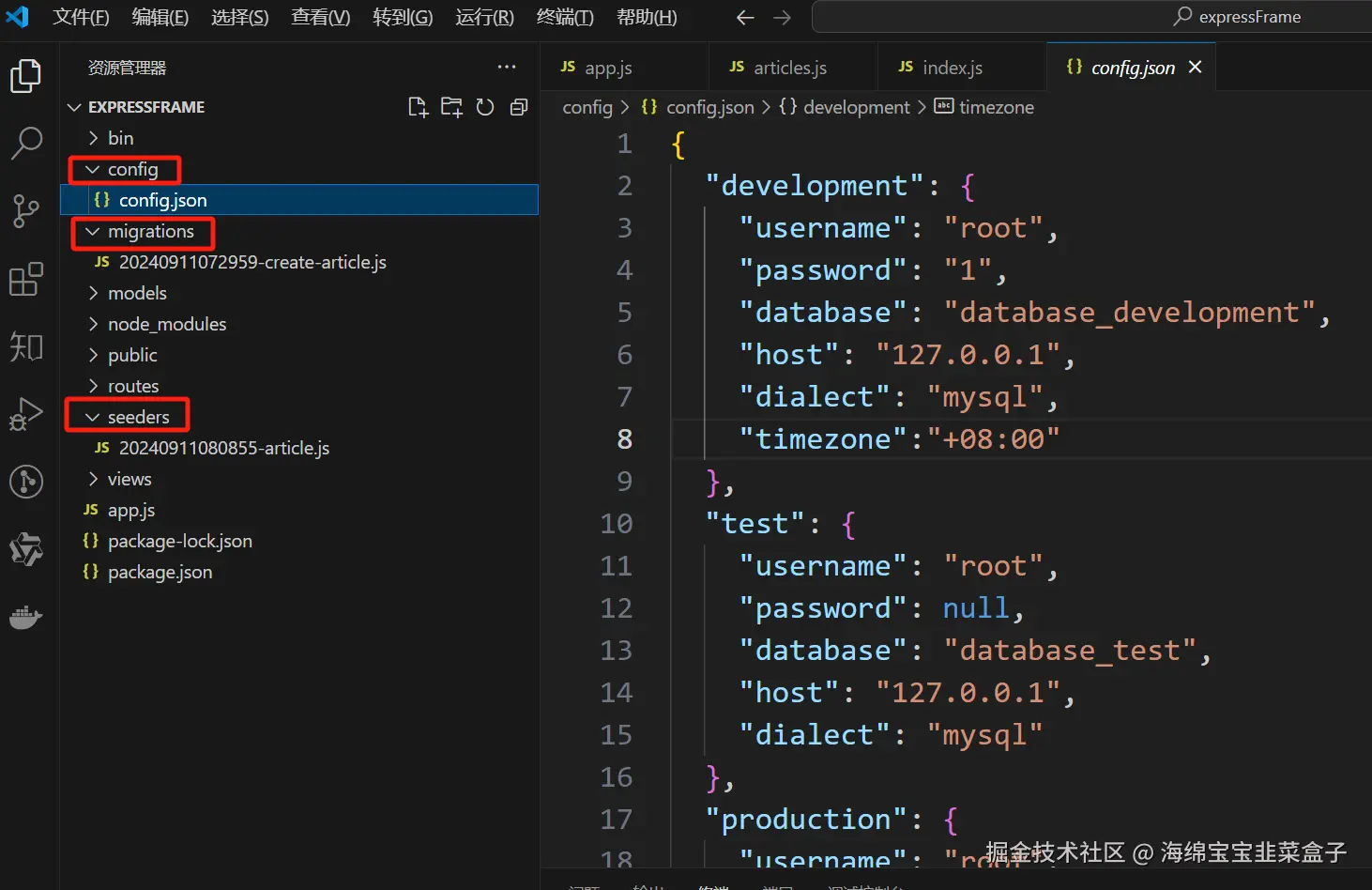This screenshot has height=890, width=1372.
Task: Collapse the seeders folder
Action: pyautogui.click(x=138, y=417)
